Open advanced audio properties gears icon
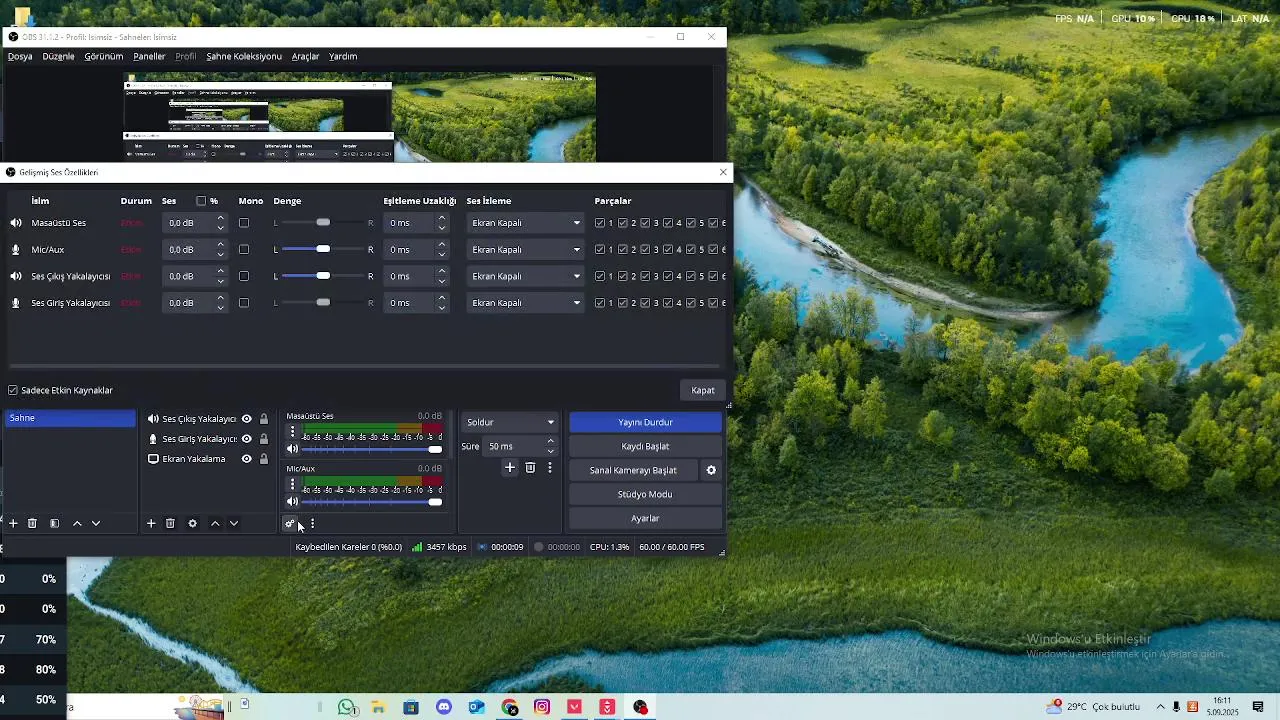The height and width of the screenshot is (720, 1280). 290,523
